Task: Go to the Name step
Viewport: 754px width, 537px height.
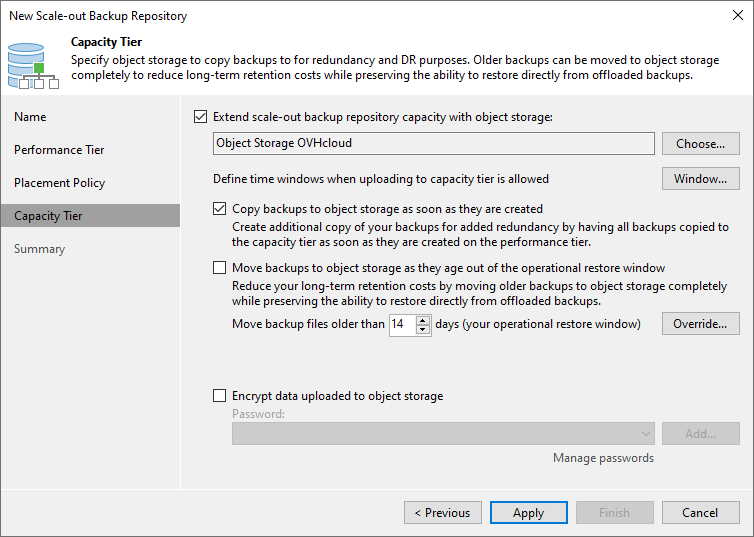Action: pyautogui.click(x=30, y=117)
